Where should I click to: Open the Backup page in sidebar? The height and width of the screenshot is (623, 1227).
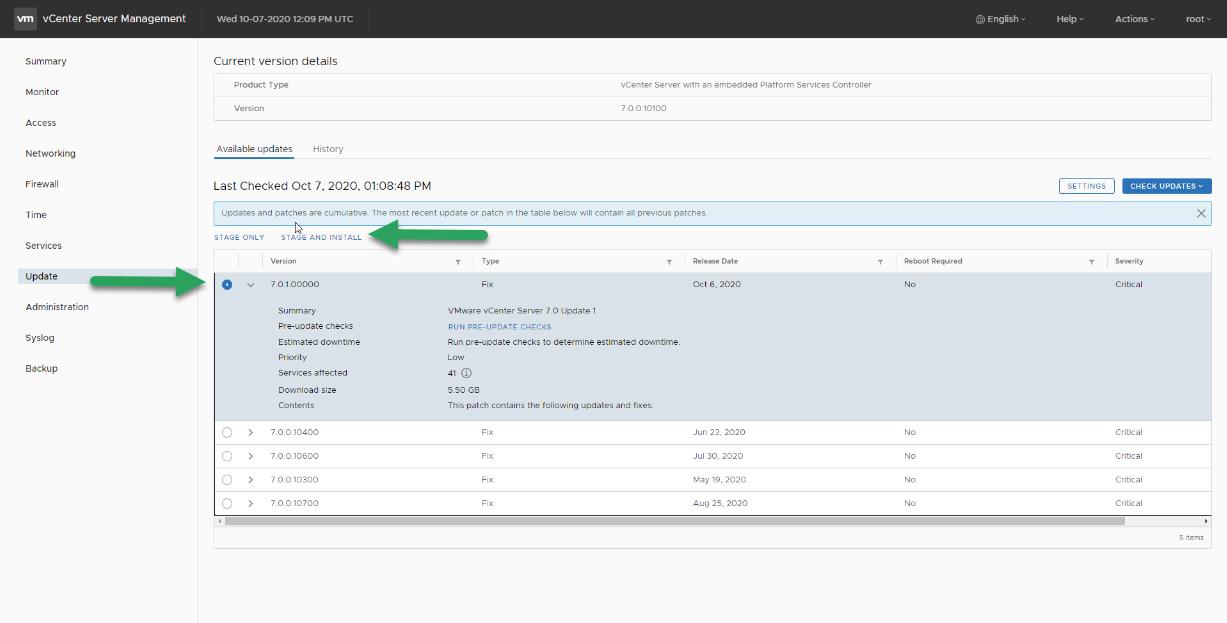point(42,369)
